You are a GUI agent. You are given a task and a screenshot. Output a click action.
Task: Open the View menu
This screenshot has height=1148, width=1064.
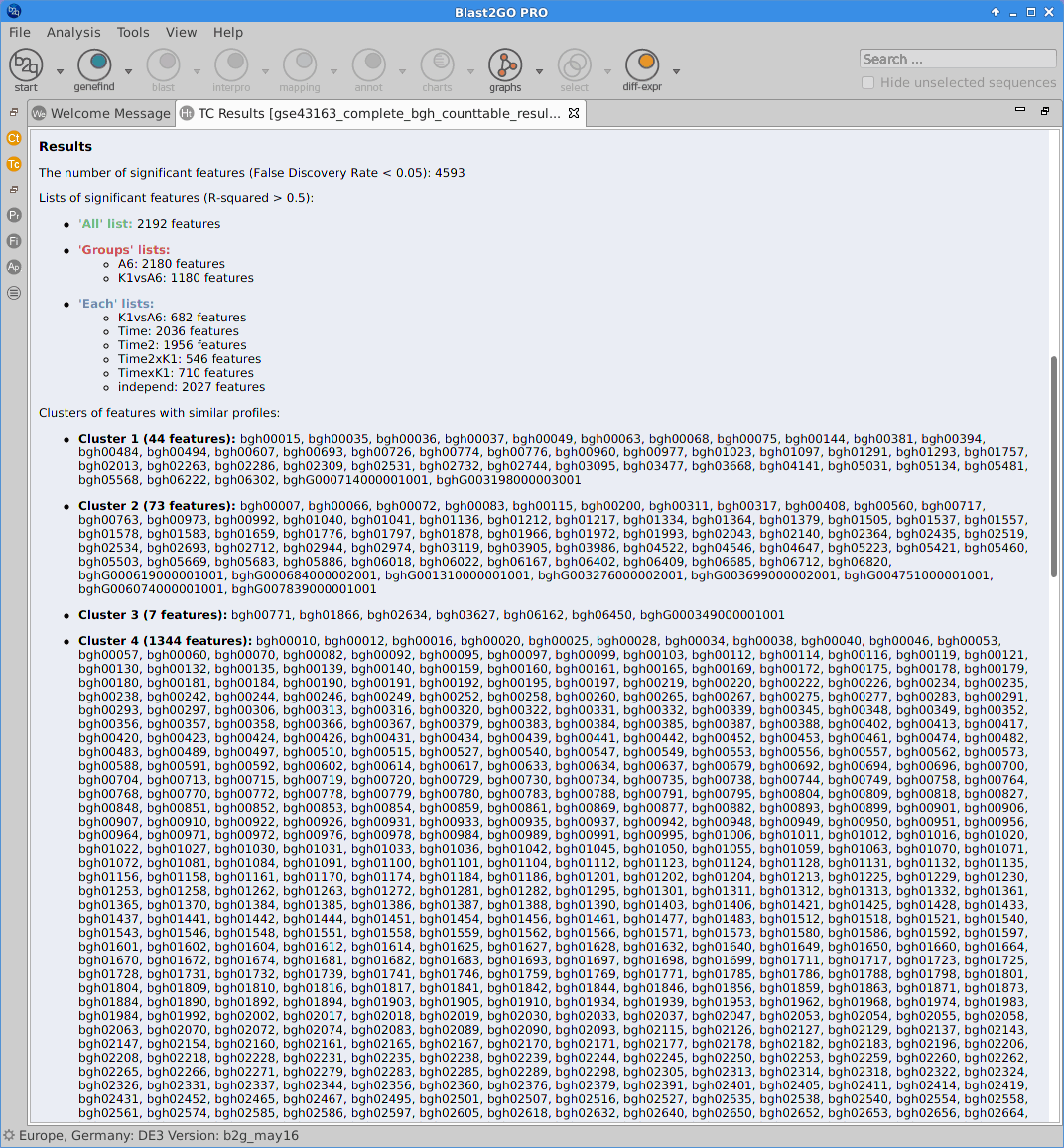click(x=181, y=32)
